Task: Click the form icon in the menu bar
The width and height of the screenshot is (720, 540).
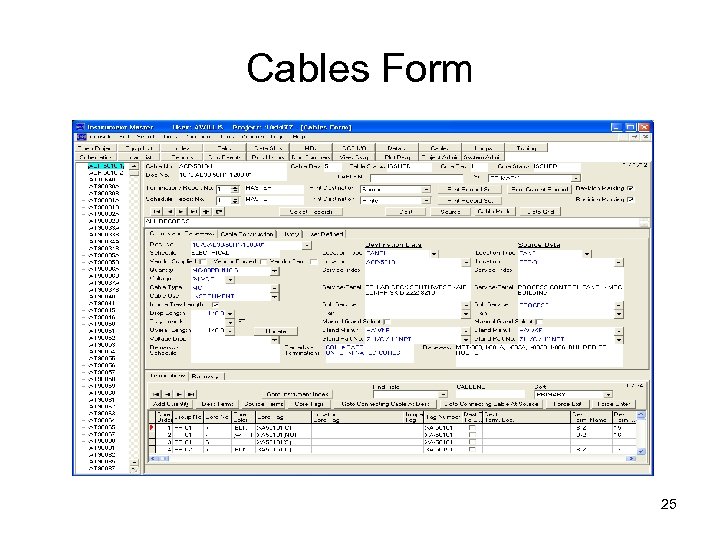Action: (81, 137)
